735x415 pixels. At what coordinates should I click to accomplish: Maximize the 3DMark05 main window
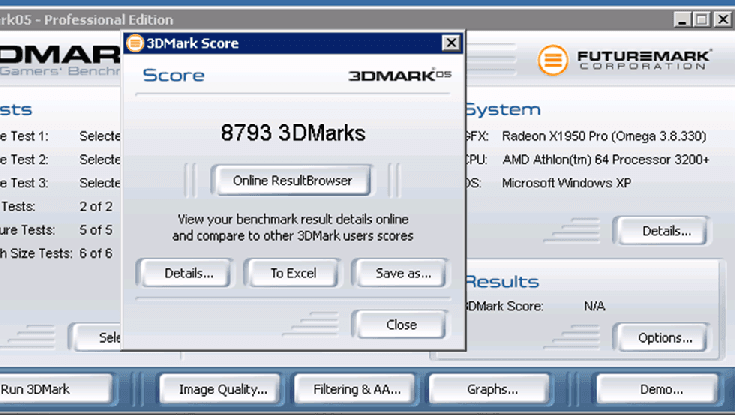[702, 20]
